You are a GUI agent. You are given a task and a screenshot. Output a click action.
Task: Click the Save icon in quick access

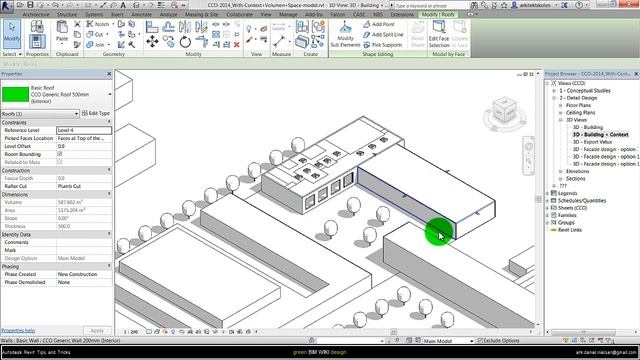(x=30, y=5)
